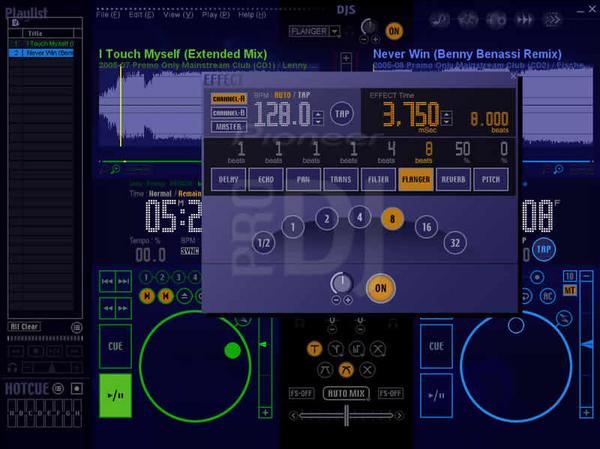Toggle the right FS-OFF button
This screenshot has width=600, height=449.
click(x=391, y=393)
